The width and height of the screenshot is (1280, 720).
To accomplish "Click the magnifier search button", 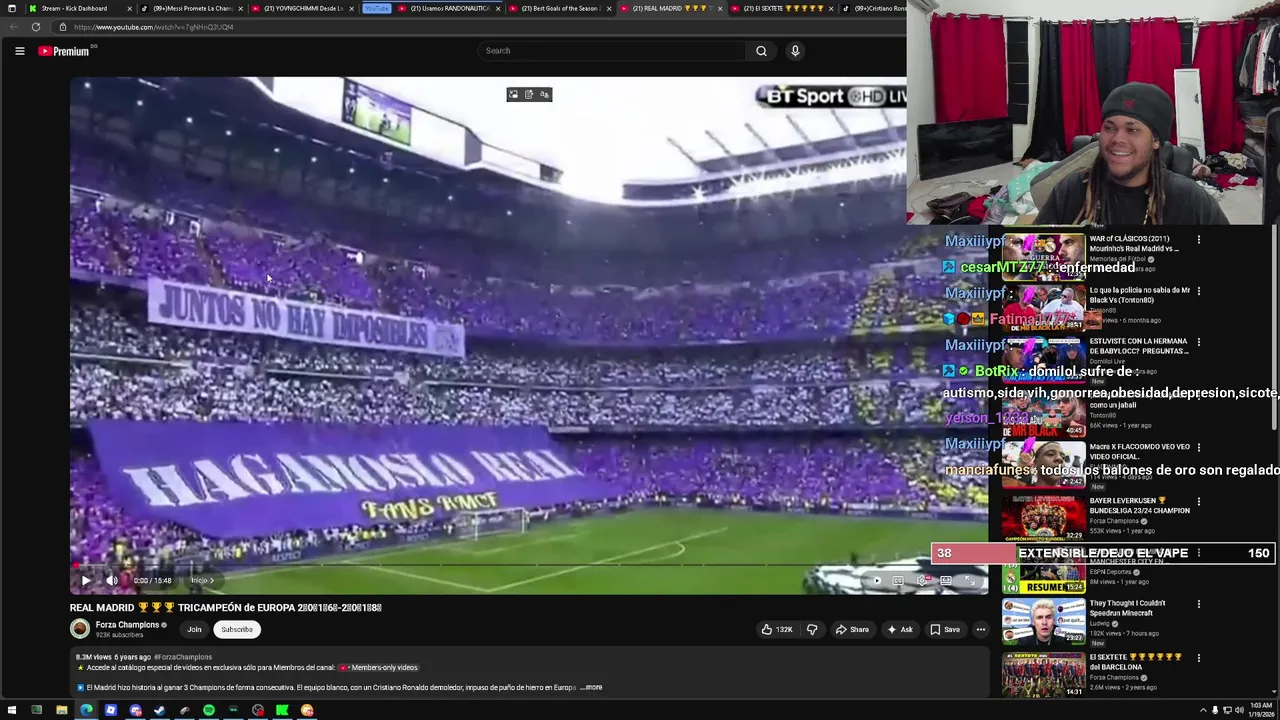I will (x=761, y=51).
